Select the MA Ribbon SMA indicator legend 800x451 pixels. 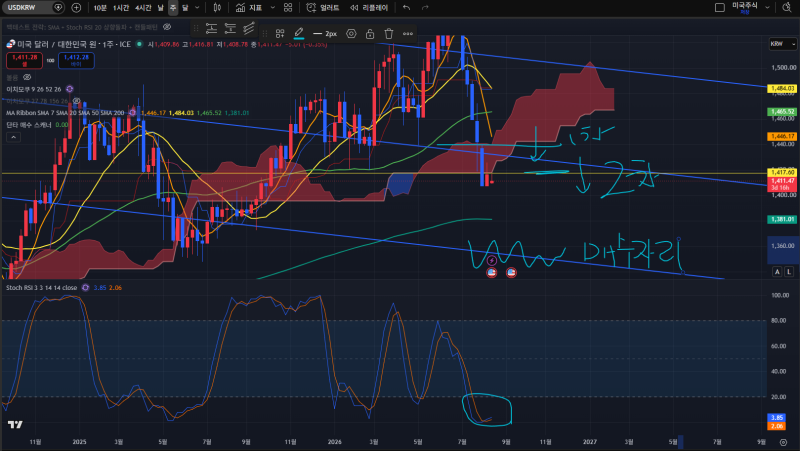[x=65, y=113]
